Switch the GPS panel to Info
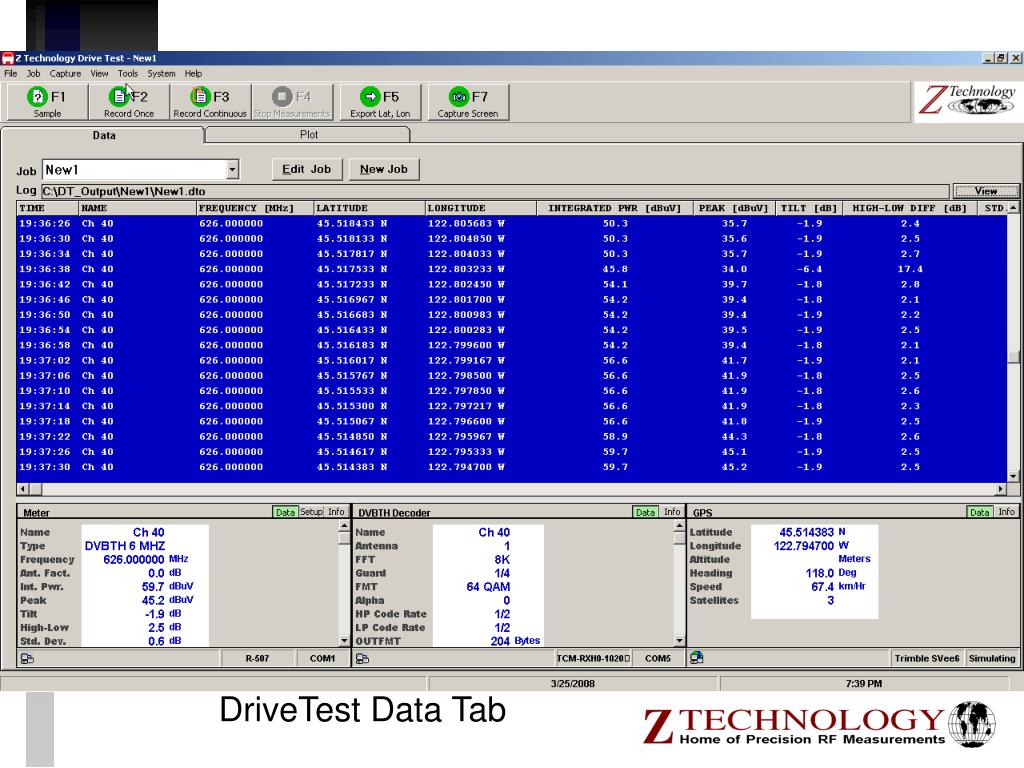This screenshot has height=768, width=1024. point(1006,512)
